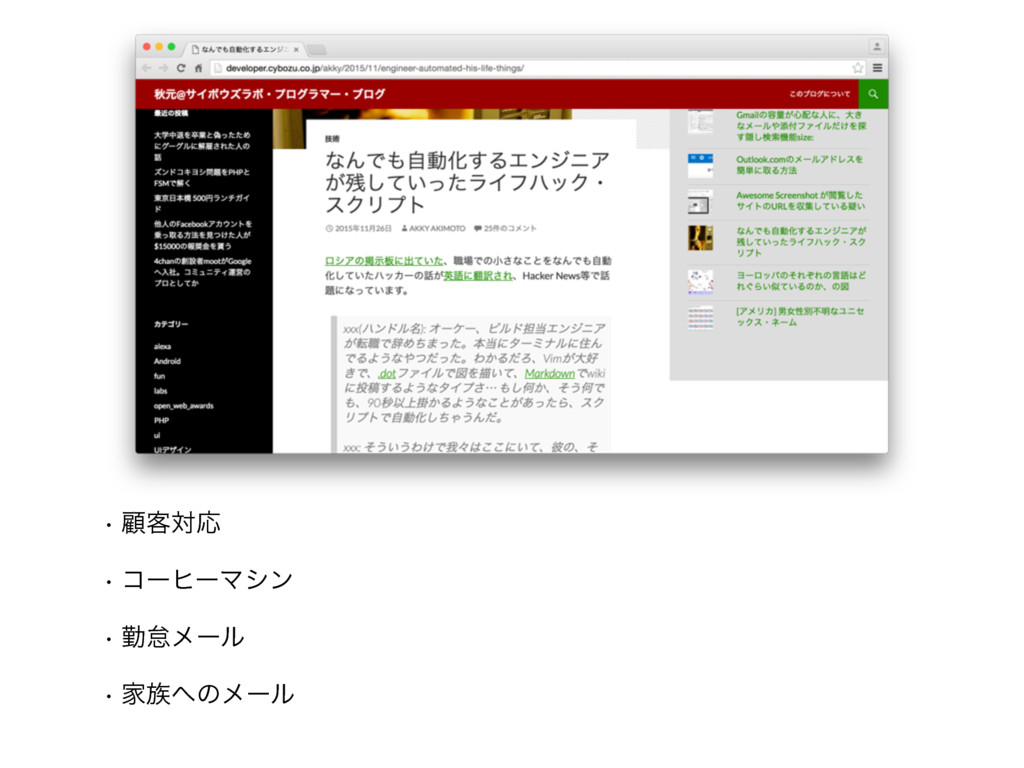
Task: Close the browser tab with x
Action: pyautogui.click(x=296, y=50)
